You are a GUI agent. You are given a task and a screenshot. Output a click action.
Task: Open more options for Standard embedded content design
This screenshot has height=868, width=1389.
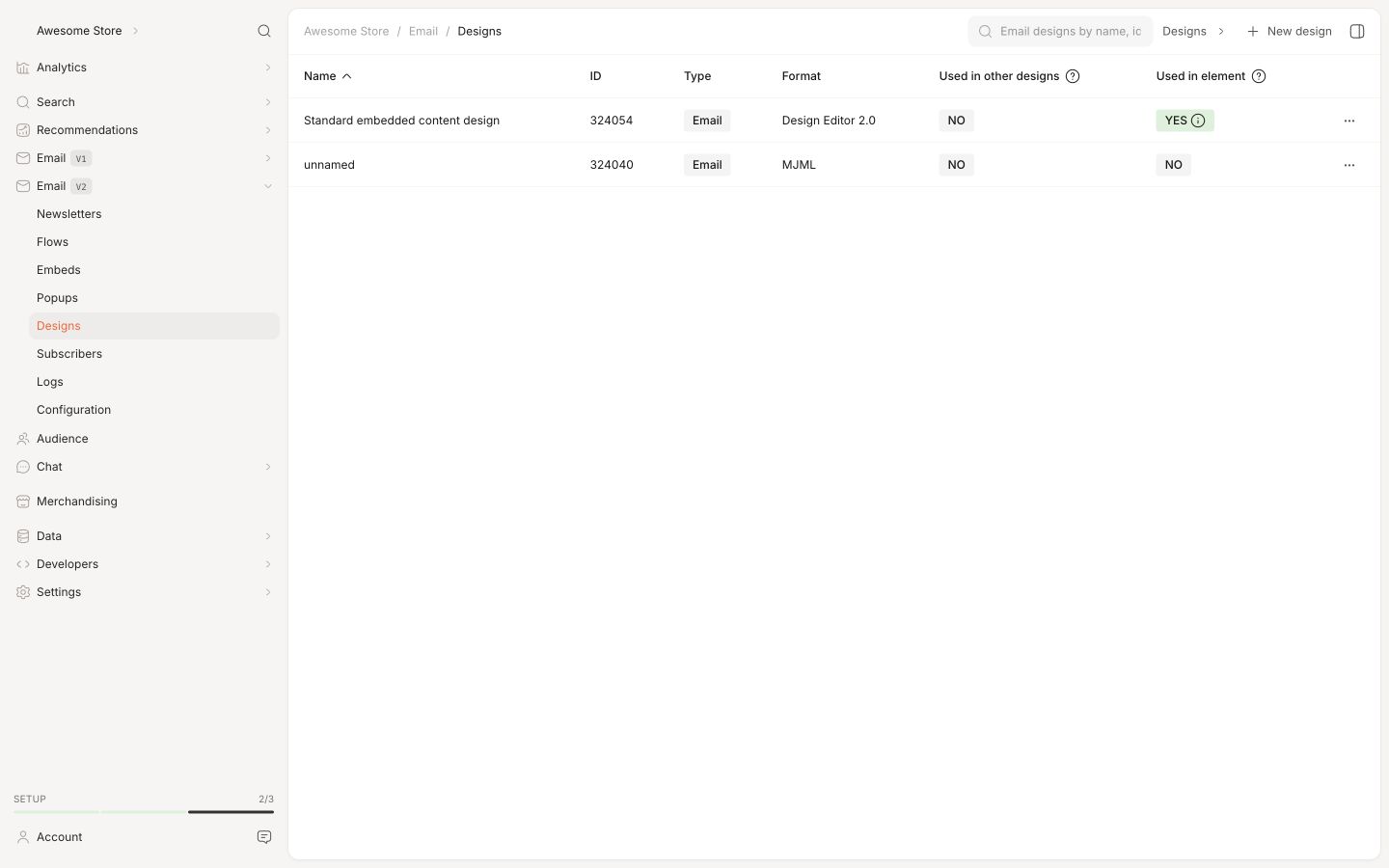tap(1349, 121)
